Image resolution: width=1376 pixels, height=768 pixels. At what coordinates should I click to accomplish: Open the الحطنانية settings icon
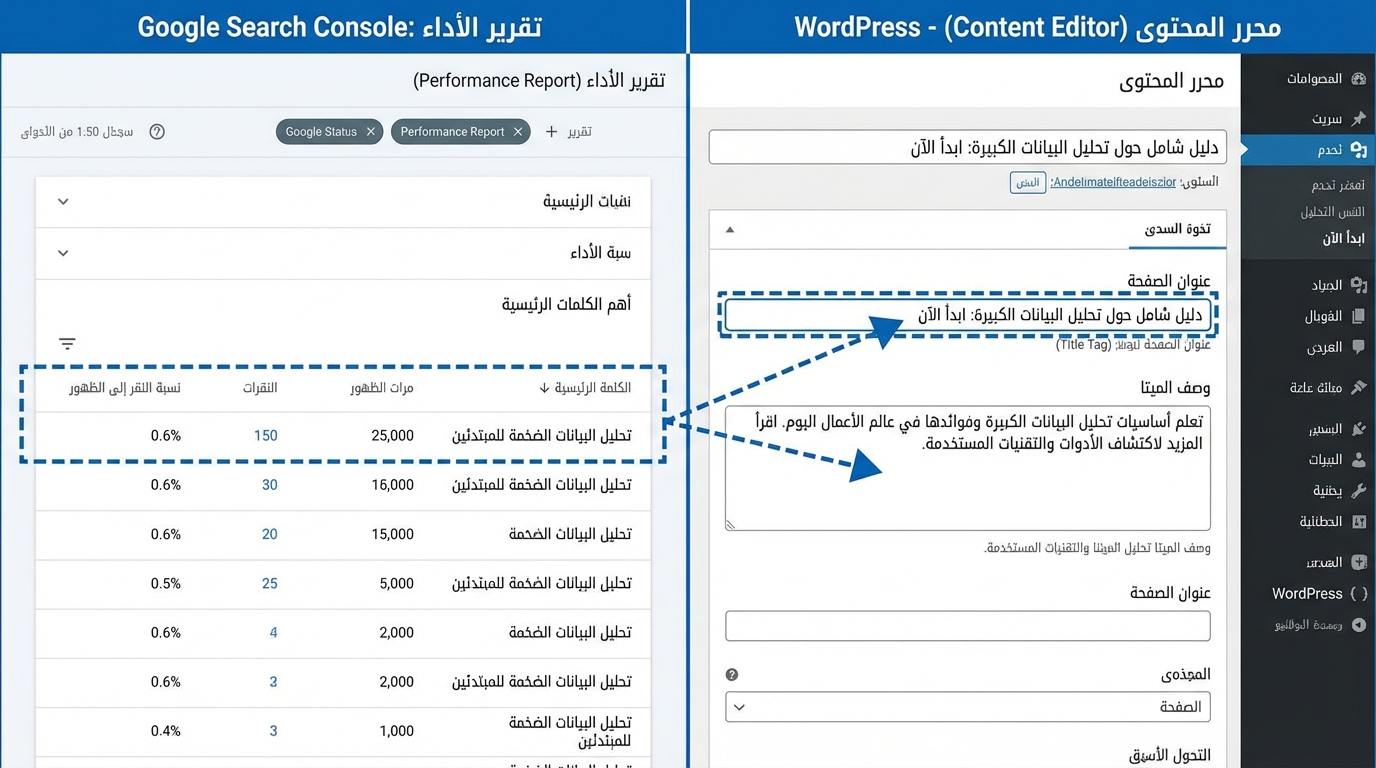(x=1357, y=521)
